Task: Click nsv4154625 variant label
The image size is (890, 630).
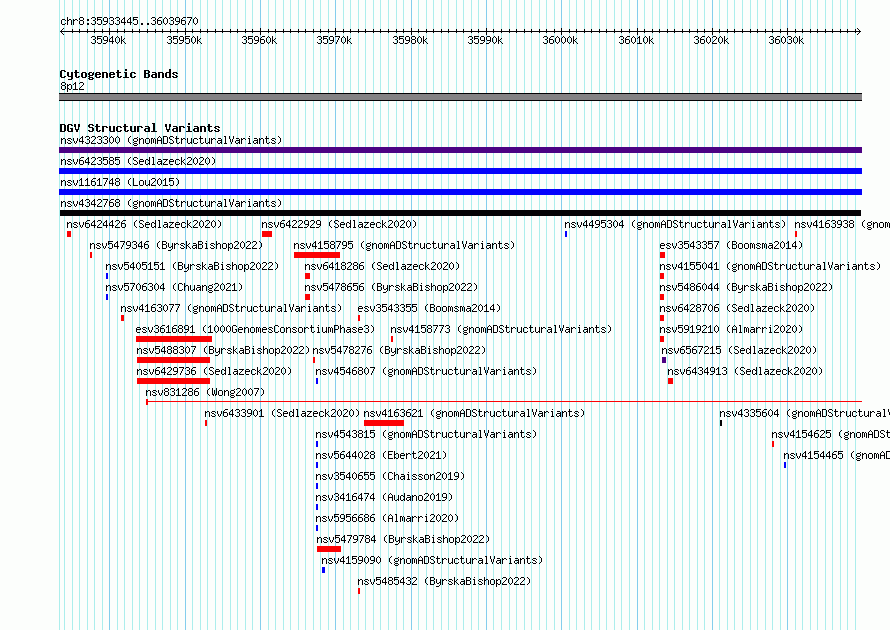Action: [x=830, y=434]
